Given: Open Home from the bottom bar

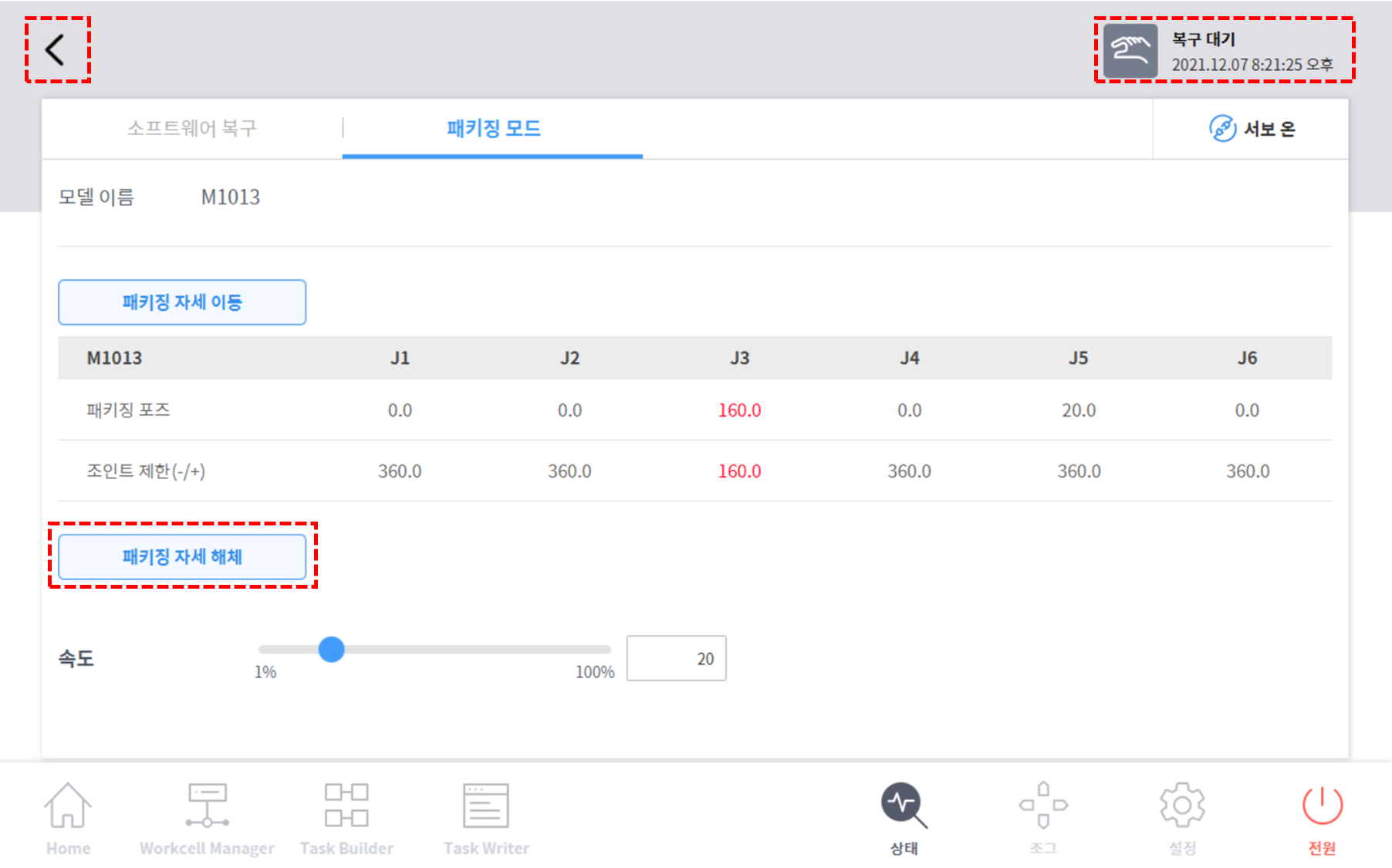Looking at the screenshot, I should point(68,818).
